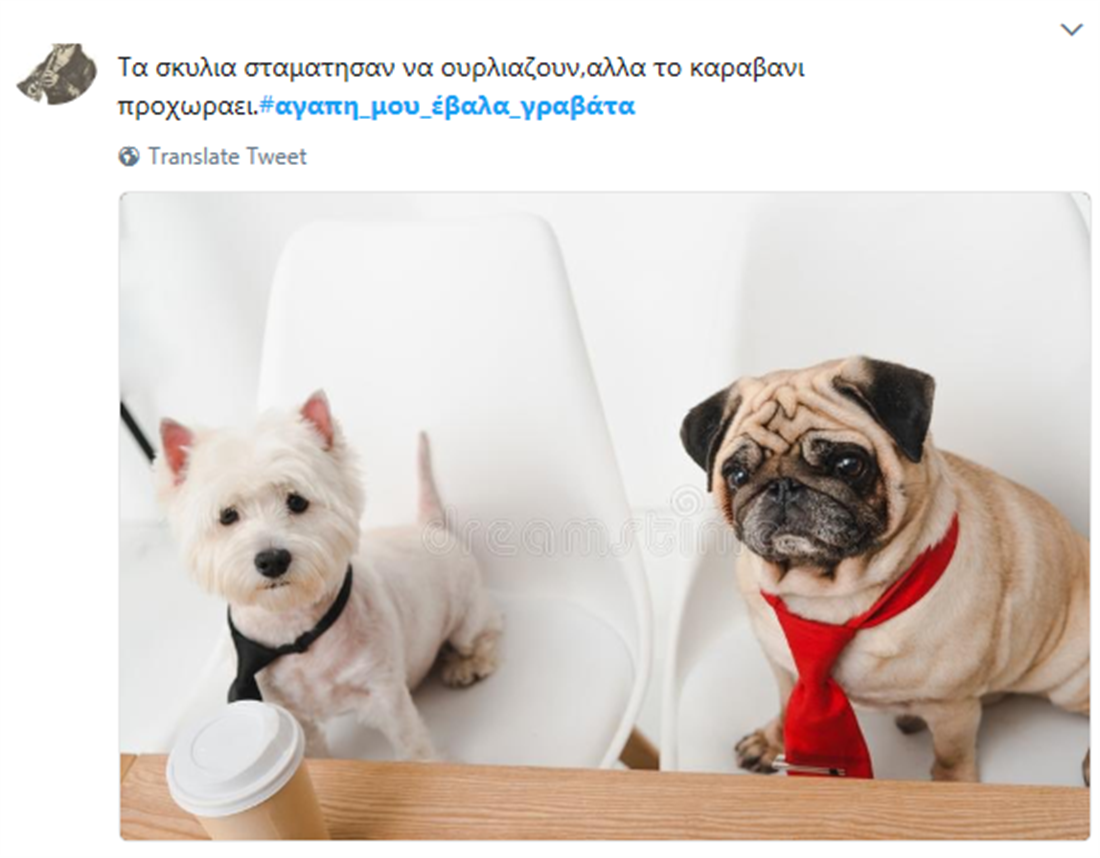1100x858 pixels.
Task: Open the tweet author's profile avatar
Action: point(57,74)
